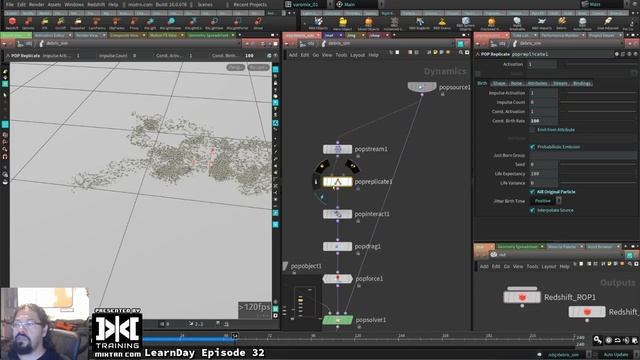Click the Make Breakable shelf tool
Image resolution: width=640 pixels, height=360 pixels.
[517, 23]
